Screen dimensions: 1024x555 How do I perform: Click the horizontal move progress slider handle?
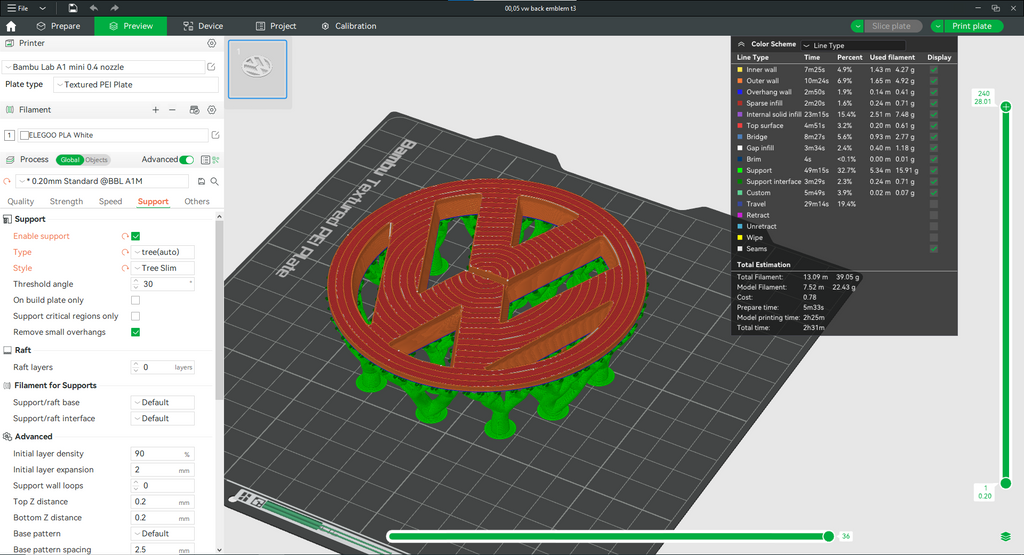click(829, 536)
